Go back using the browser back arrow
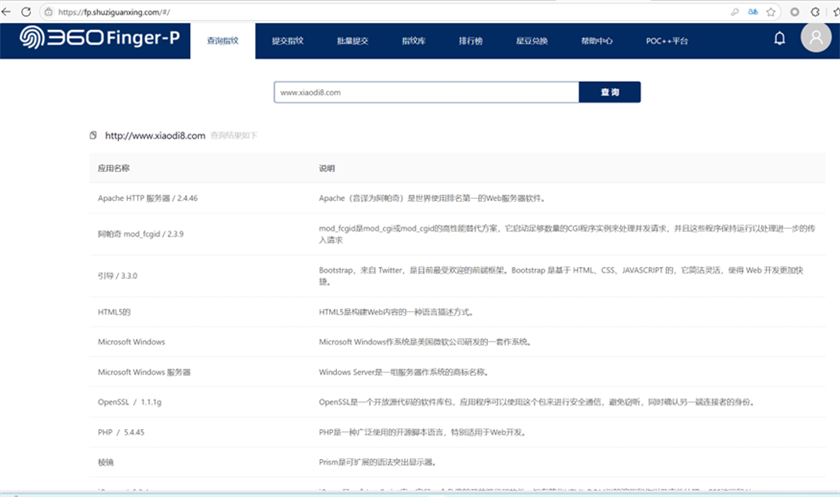This screenshot has height=497, width=840. point(6,11)
